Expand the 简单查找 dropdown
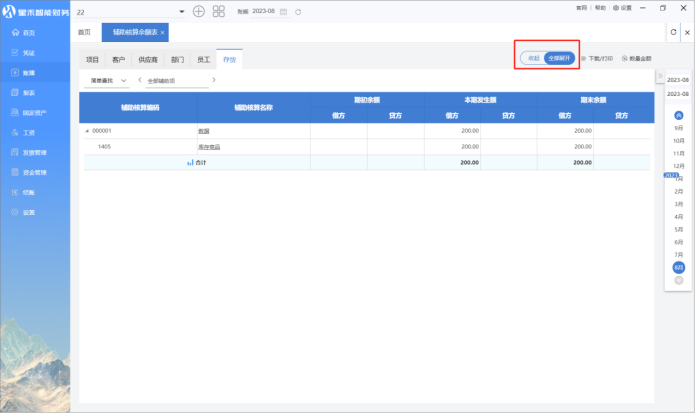 [109, 80]
